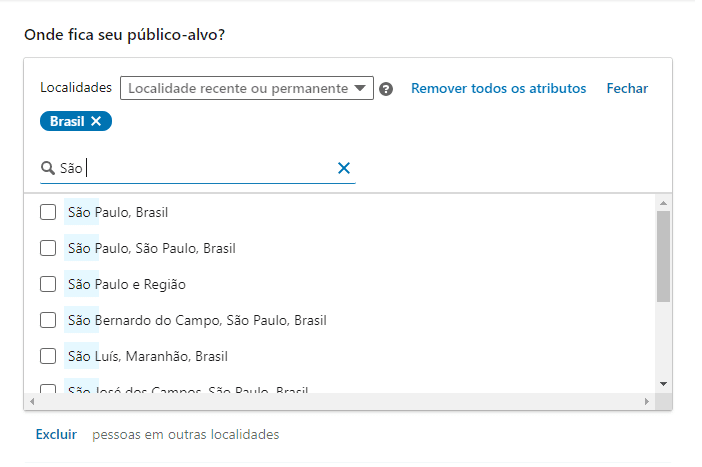Clear the São search text
702x467 pixels.
click(x=344, y=168)
